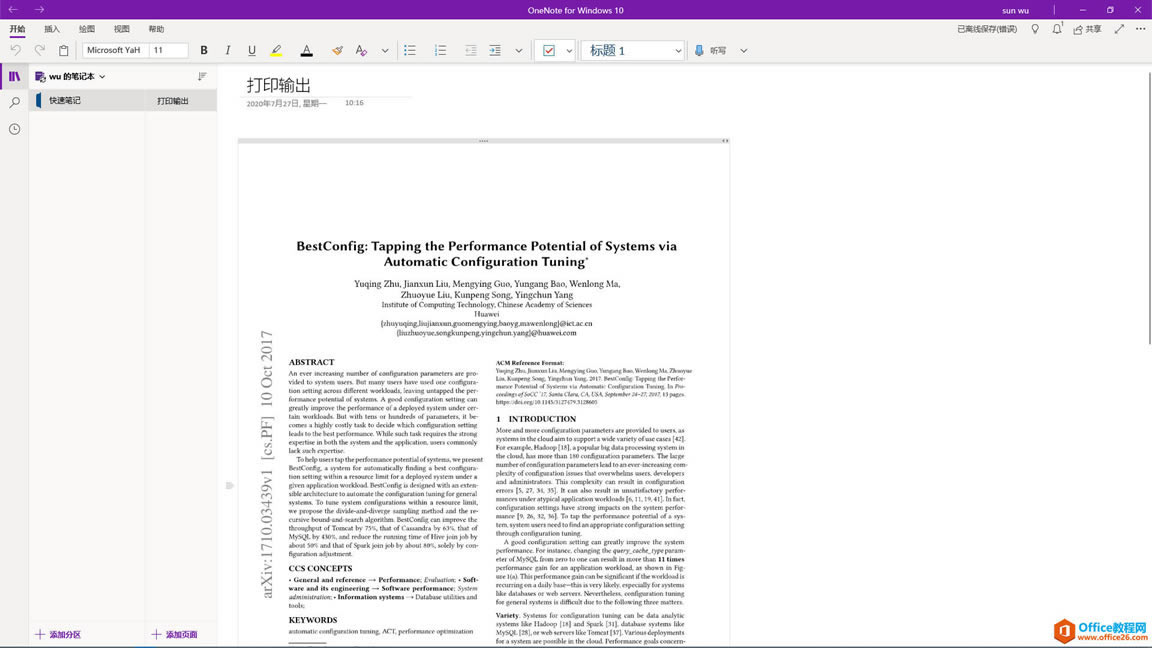Apply italic formatting
This screenshot has width=1152, height=648.
click(x=227, y=49)
